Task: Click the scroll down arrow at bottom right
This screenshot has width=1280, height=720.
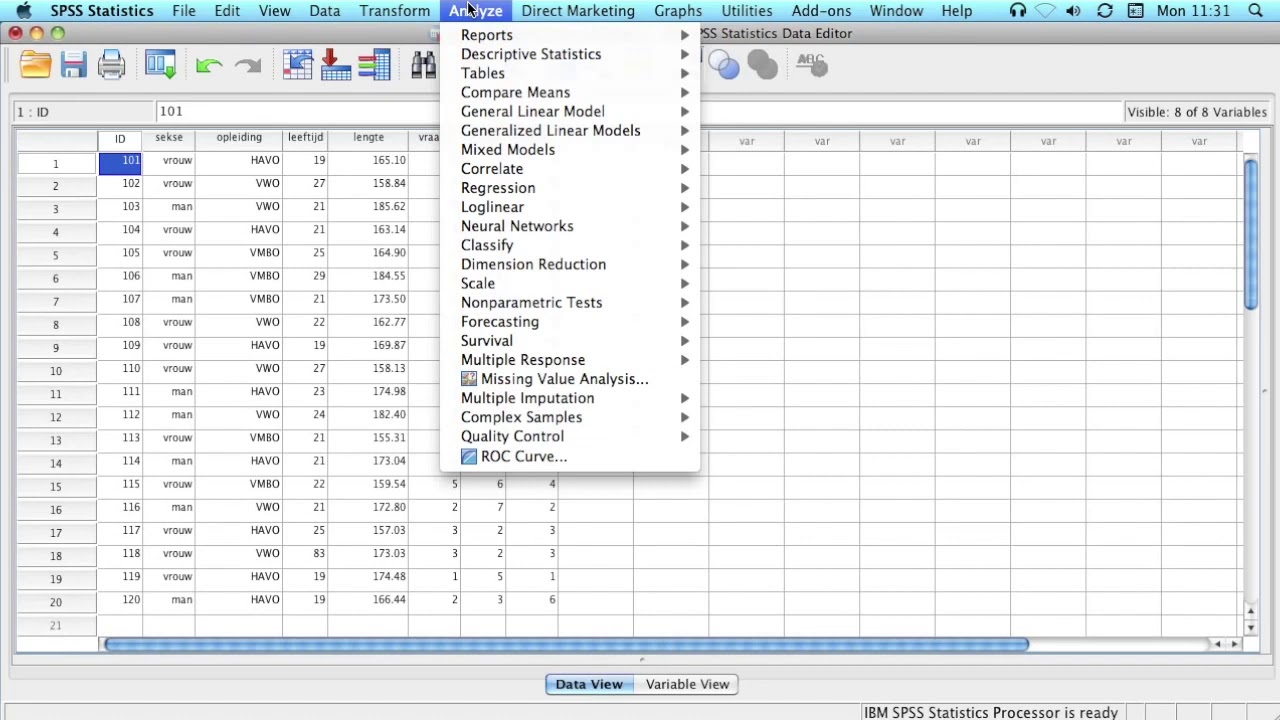Action: click(1250, 628)
